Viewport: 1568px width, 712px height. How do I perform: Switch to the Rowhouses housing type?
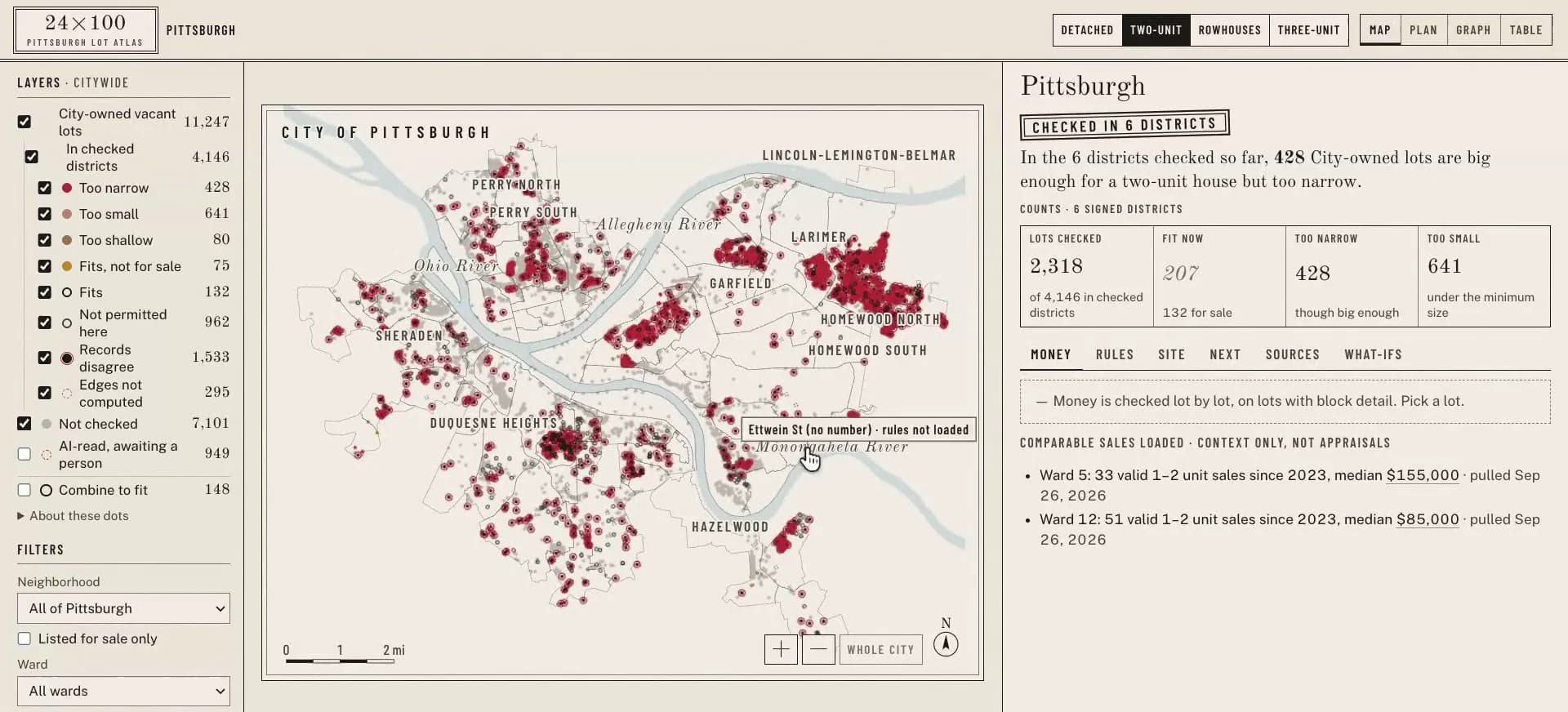pos(1229,30)
